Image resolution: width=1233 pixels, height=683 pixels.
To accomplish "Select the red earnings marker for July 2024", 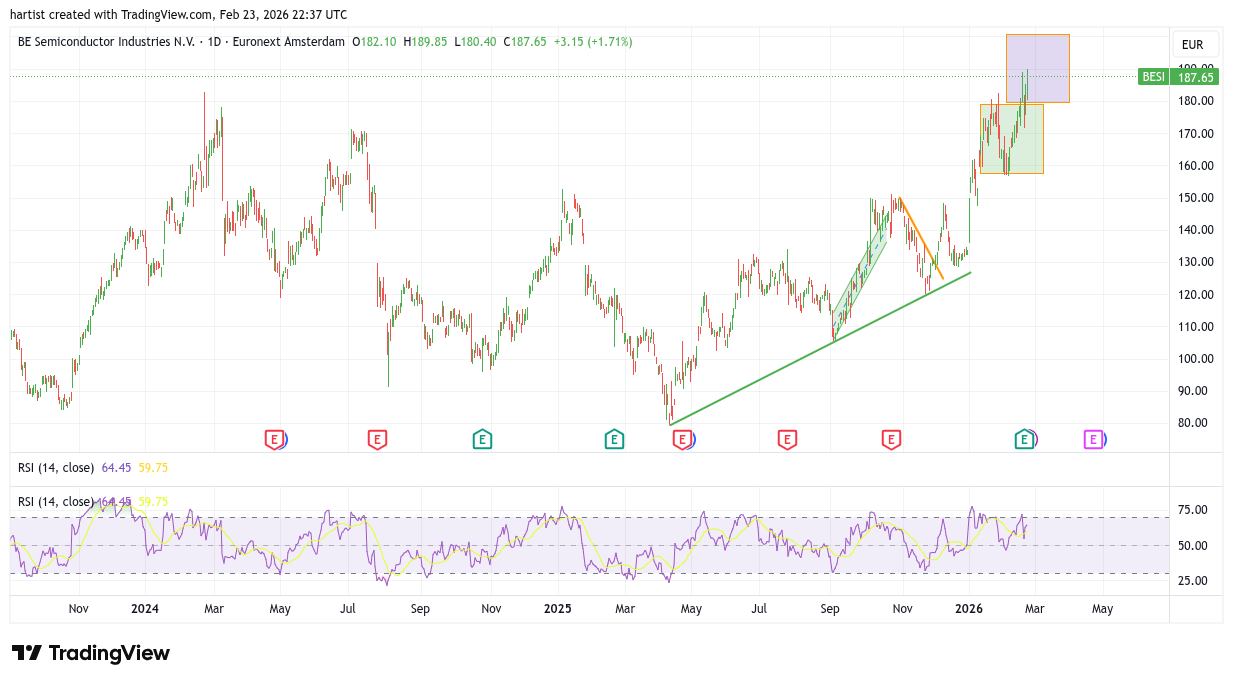I will (x=377, y=439).
